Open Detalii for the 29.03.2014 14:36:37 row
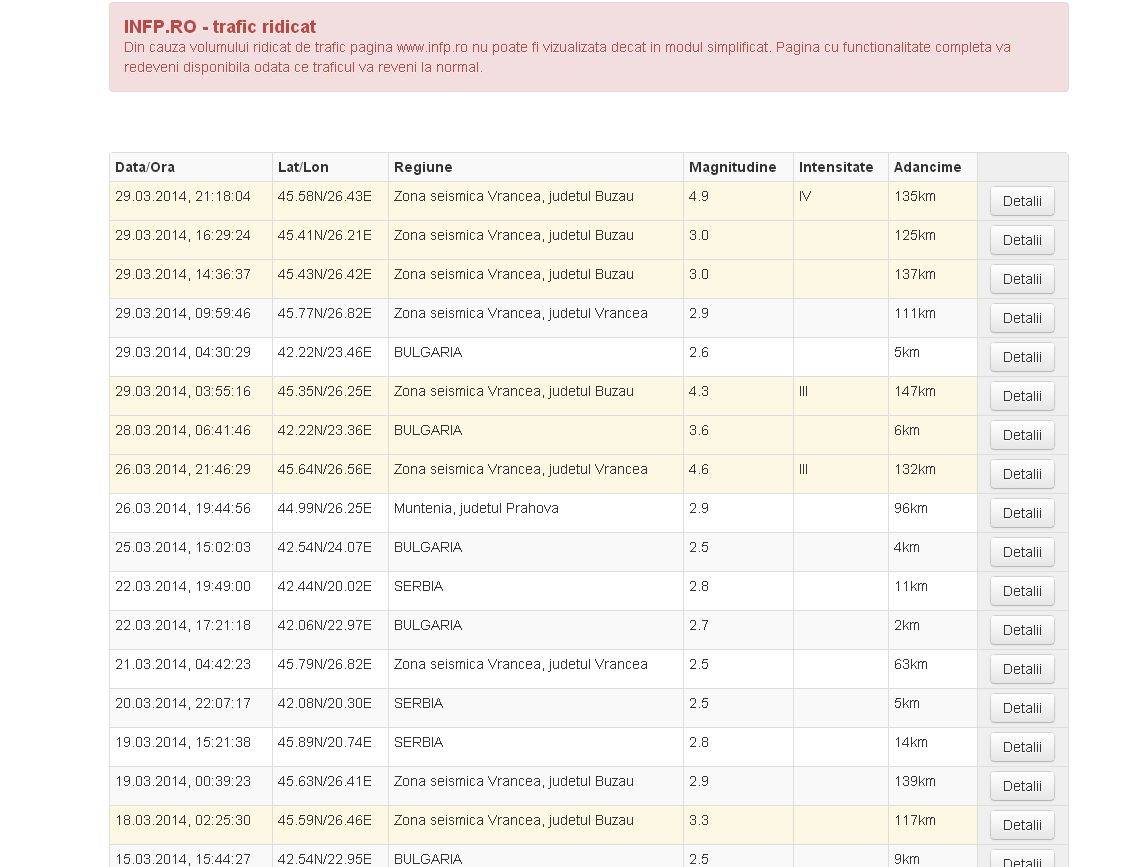The width and height of the screenshot is (1124, 867). point(1021,279)
